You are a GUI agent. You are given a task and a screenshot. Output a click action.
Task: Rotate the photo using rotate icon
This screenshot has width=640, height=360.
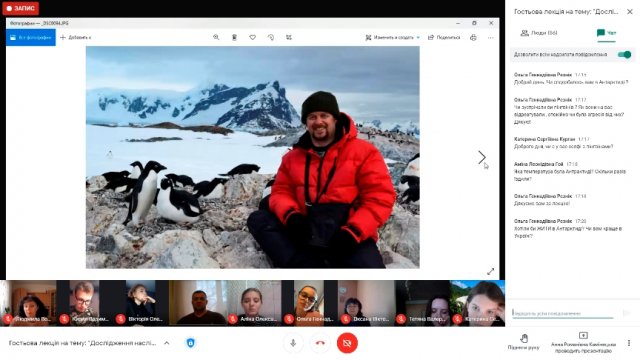click(x=271, y=37)
